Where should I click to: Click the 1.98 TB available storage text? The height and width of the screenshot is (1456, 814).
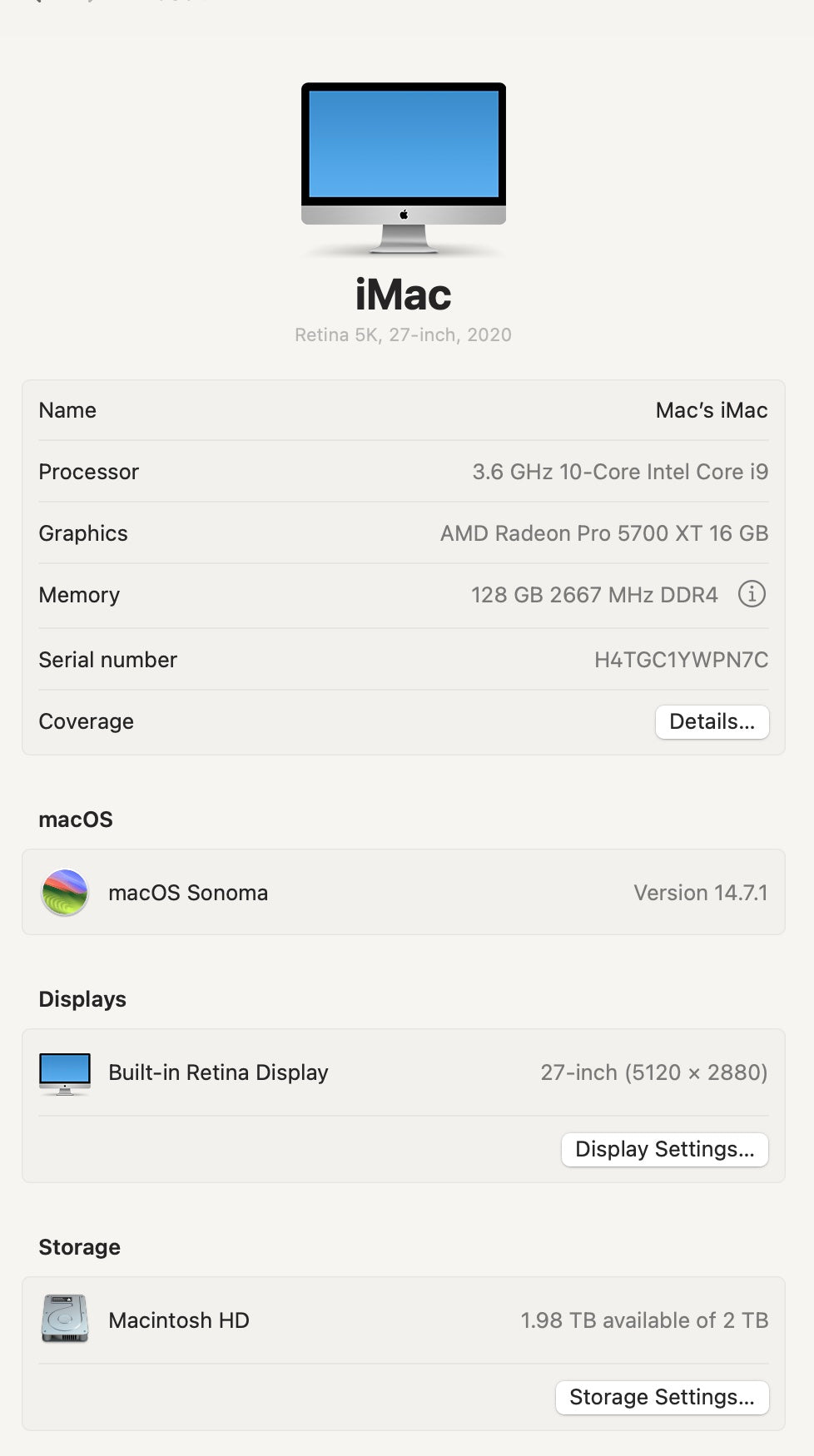tap(643, 1320)
